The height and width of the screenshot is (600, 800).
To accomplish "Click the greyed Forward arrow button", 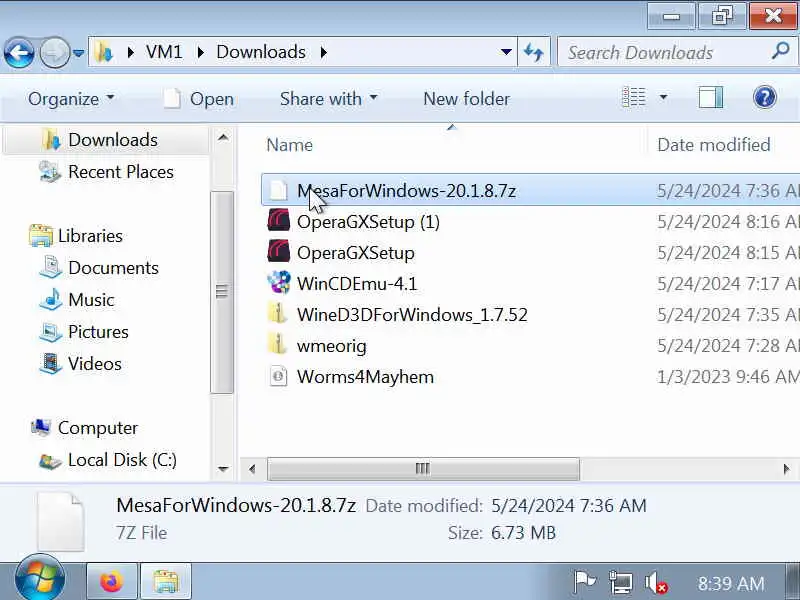I will pos(55,53).
